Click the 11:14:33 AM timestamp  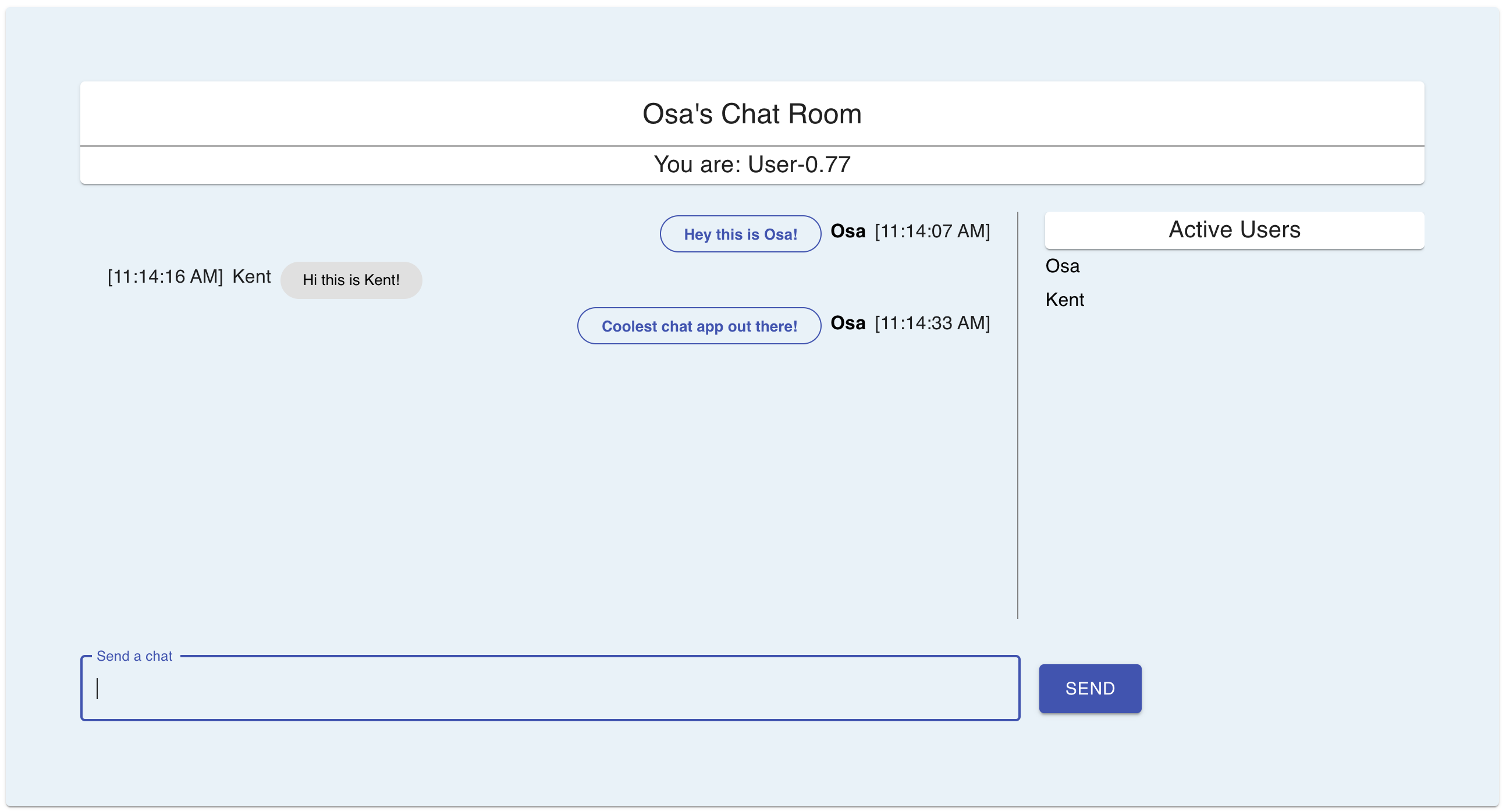(932, 323)
